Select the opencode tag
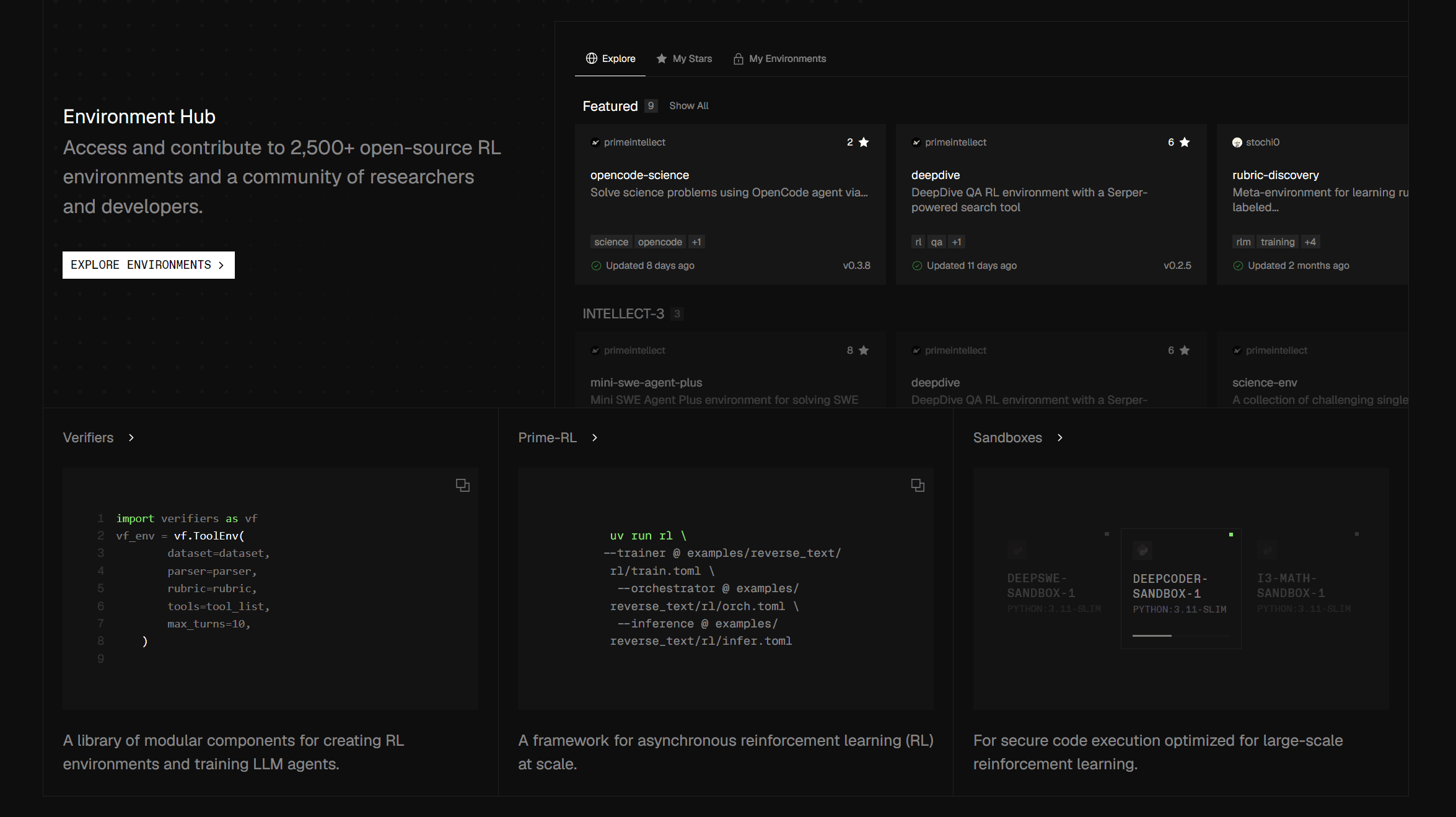The width and height of the screenshot is (1456, 817). click(660, 242)
